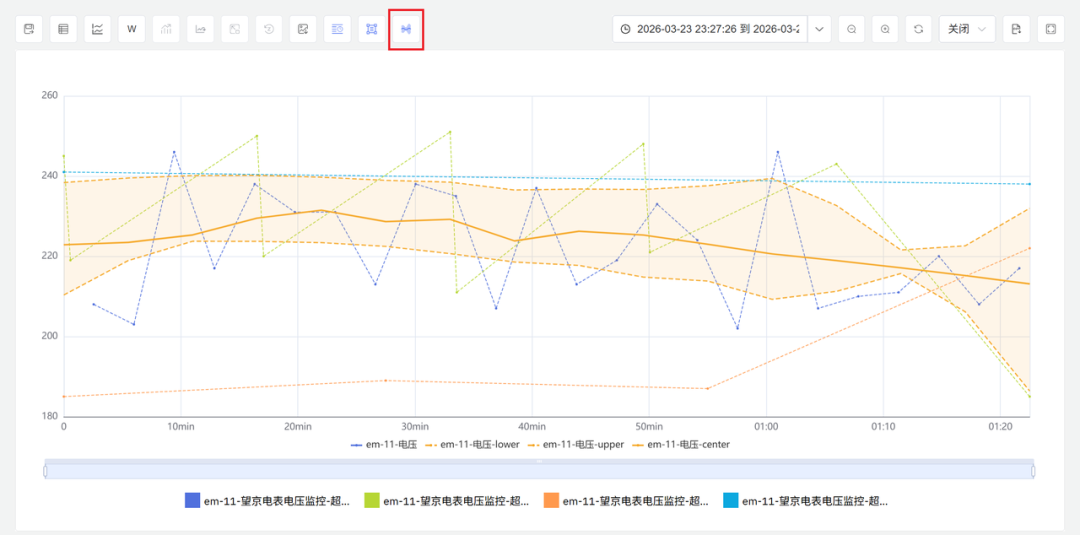
Task: Click the fullscreen expand icon
Action: click(1050, 29)
